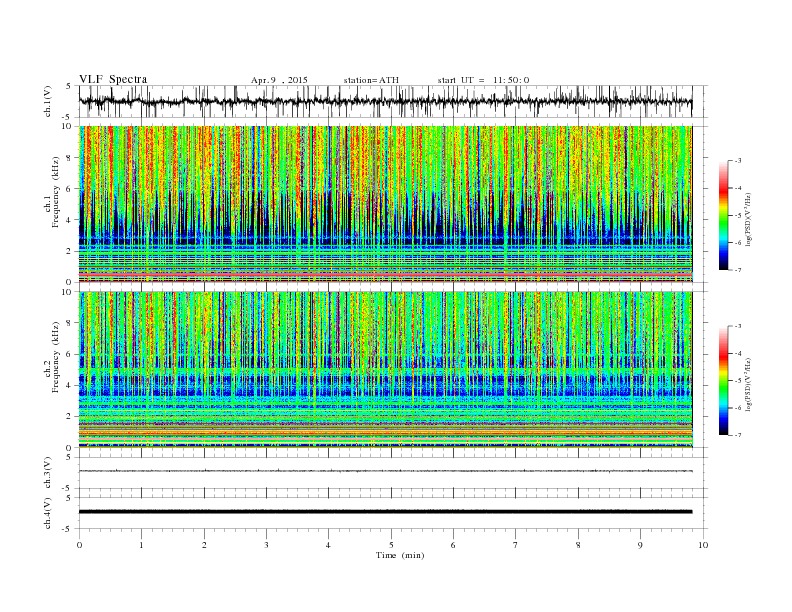Click tick label "3" on Time axis
The image size is (792, 612).
click(x=266, y=545)
